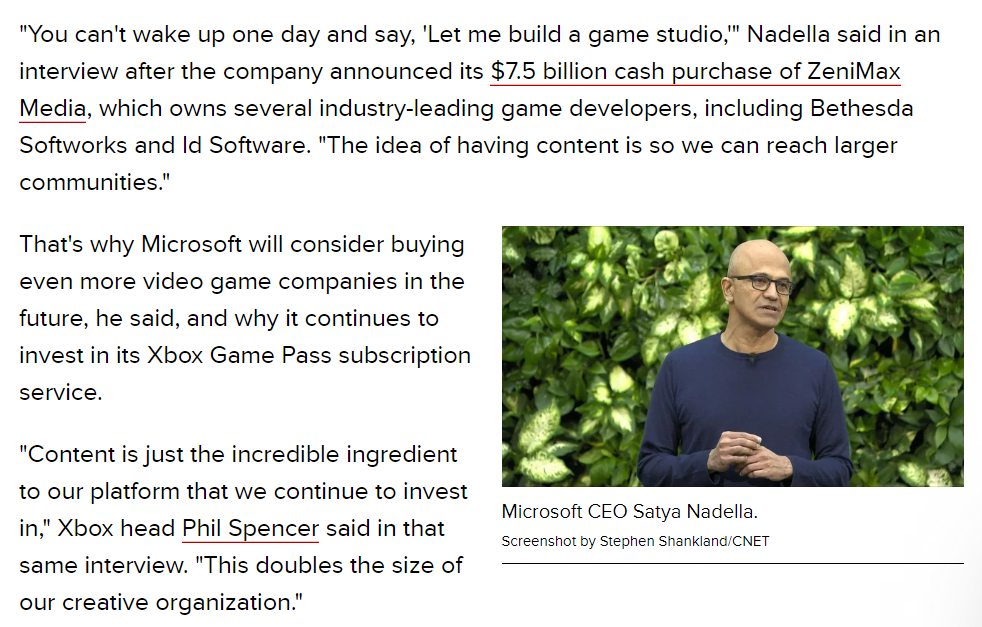Image resolution: width=982 pixels, height=627 pixels.
Task: Click the phrase "our creative organization."
Action: coord(161,602)
